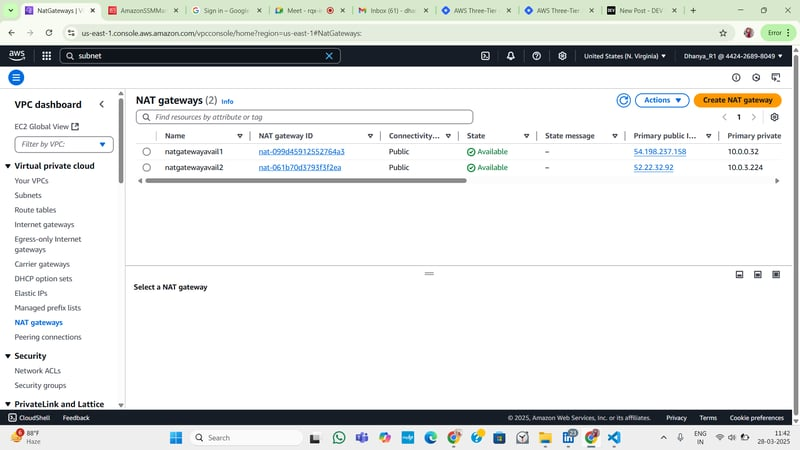Click the table horizontal scrollbar
Screen dimensions: 800x450
[x=306, y=181]
